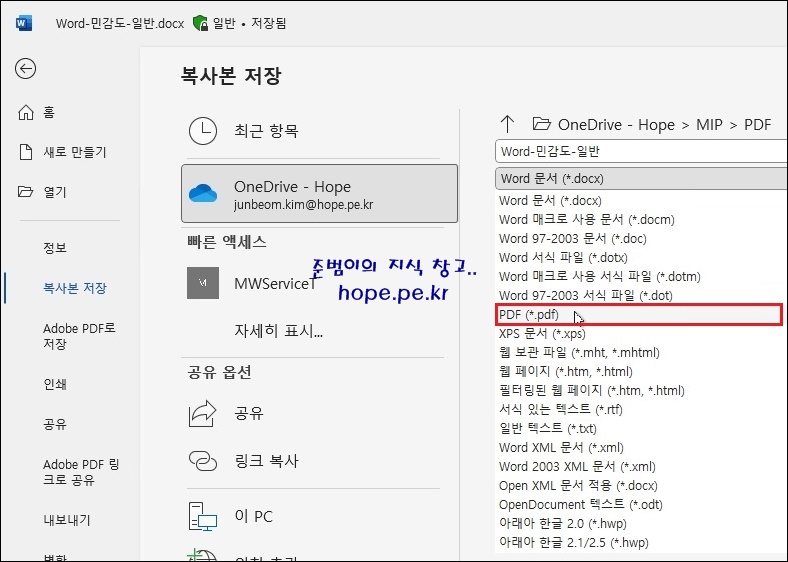Screen dimensions: 788x562
Task: Select Adobe PDF 링크로 공유
Action: [81, 472]
